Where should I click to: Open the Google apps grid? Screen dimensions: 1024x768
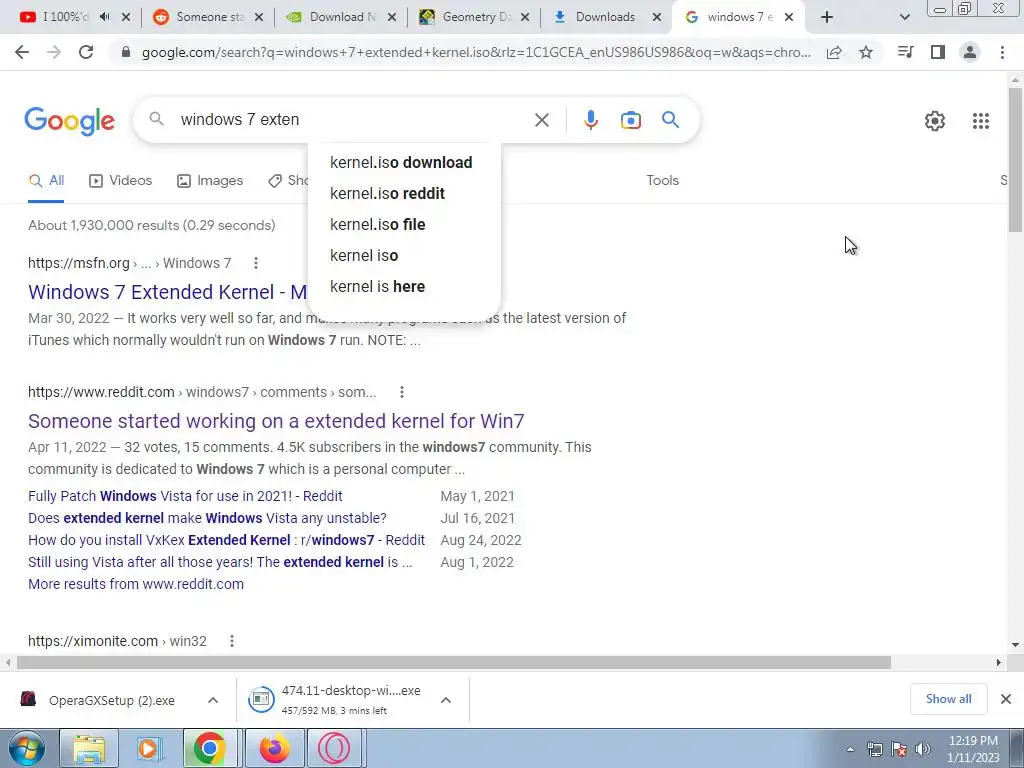(980, 121)
